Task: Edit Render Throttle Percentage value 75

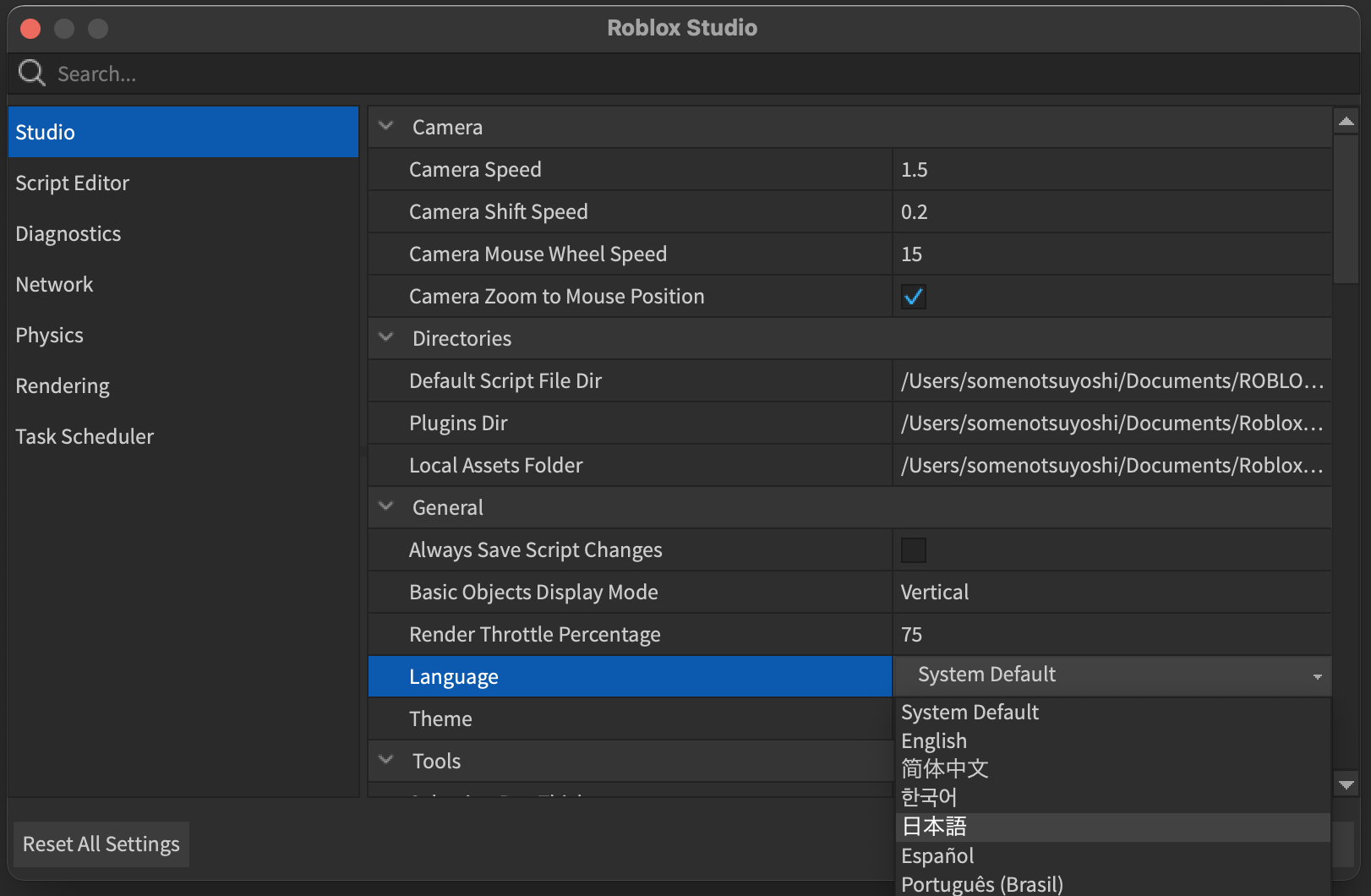Action: [x=1112, y=634]
